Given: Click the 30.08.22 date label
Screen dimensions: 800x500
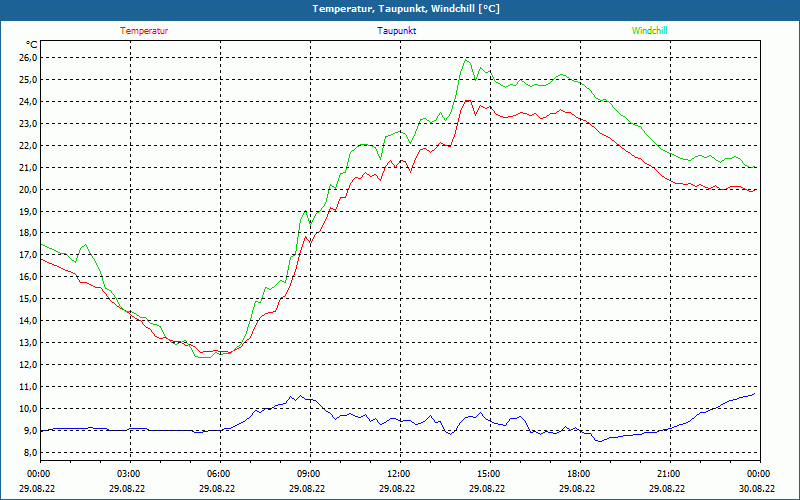Looking at the screenshot, I should click(759, 488).
